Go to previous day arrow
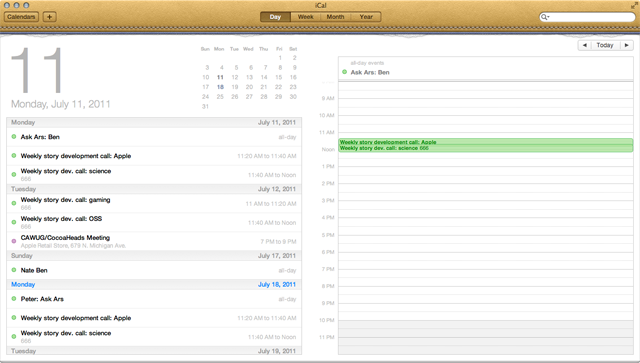This screenshot has height=363, width=640. [x=584, y=45]
